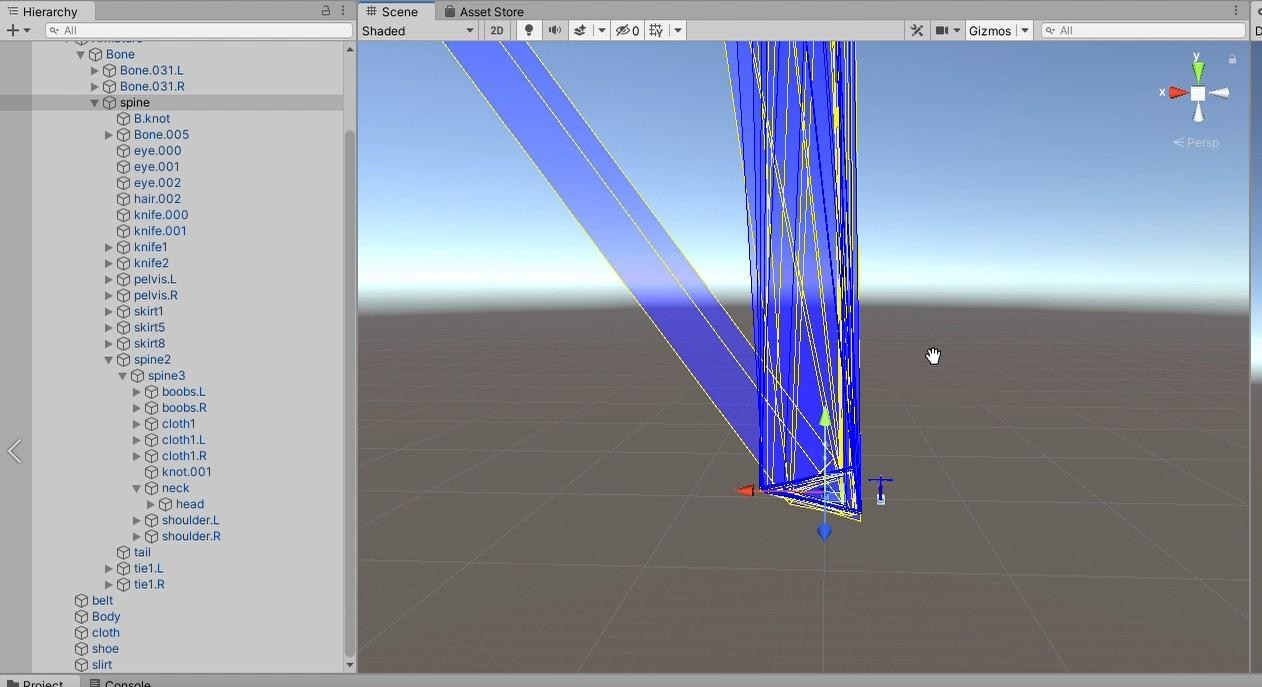The width and height of the screenshot is (1262, 687).
Task: Toggle 2D view mode in Scene toolbar
Action: click(x=497, y=30)
